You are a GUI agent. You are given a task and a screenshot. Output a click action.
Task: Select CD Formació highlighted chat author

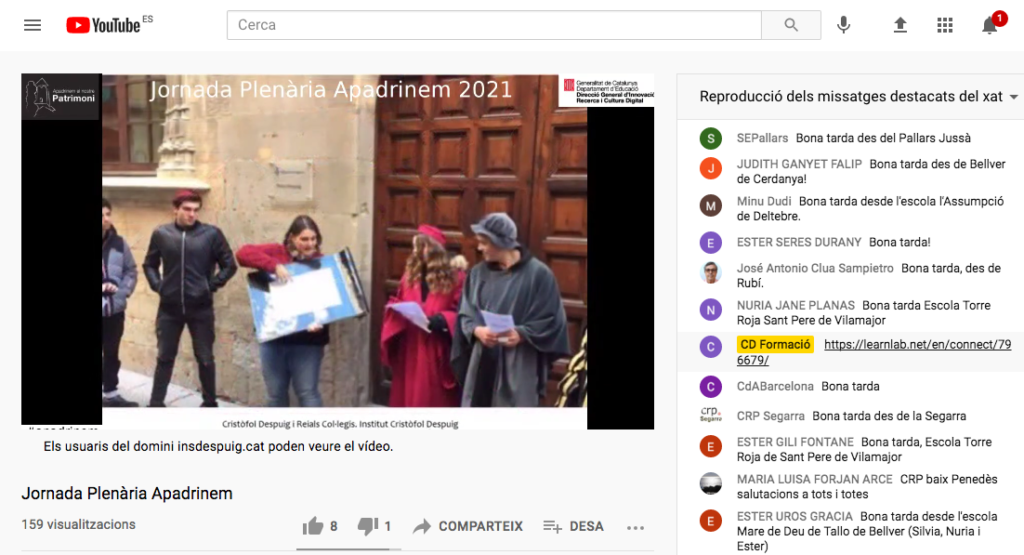775,345
